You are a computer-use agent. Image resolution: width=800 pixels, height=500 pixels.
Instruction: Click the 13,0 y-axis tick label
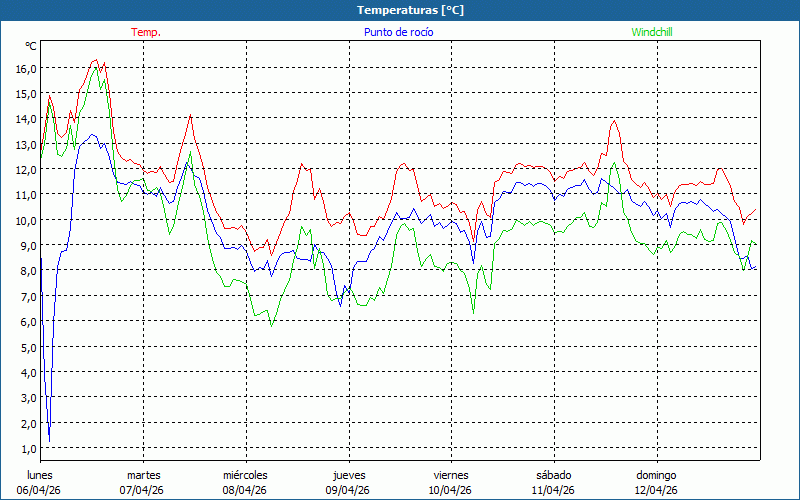tap(26, 144)
